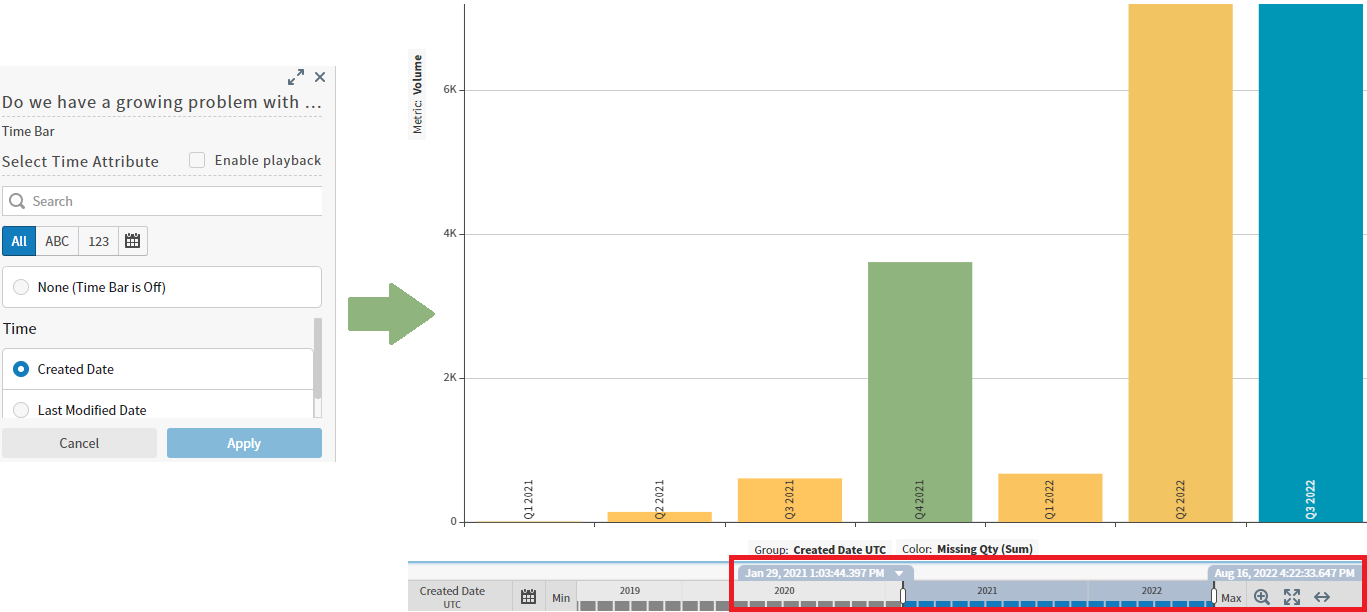Select the All attribute tab

point(18,240)
